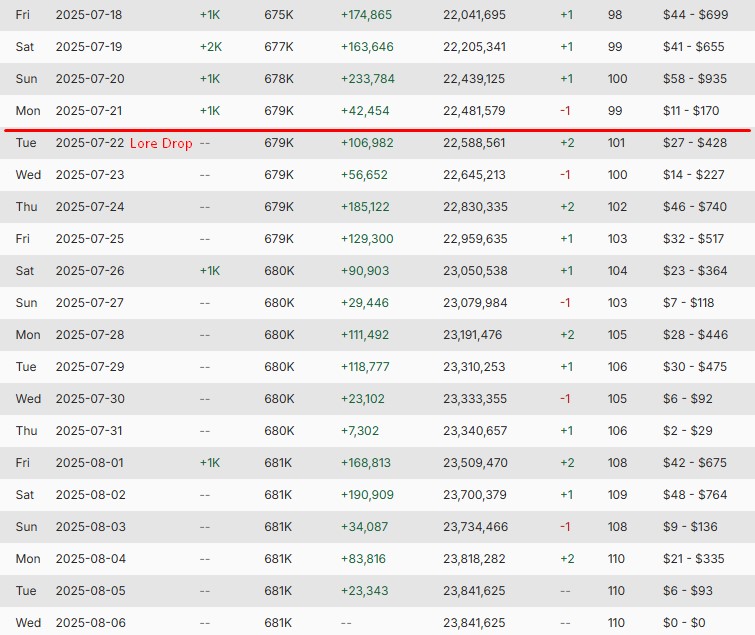Click the +233,784 views value
Viewport: 755px width, 635px height.
click(368, 79)
